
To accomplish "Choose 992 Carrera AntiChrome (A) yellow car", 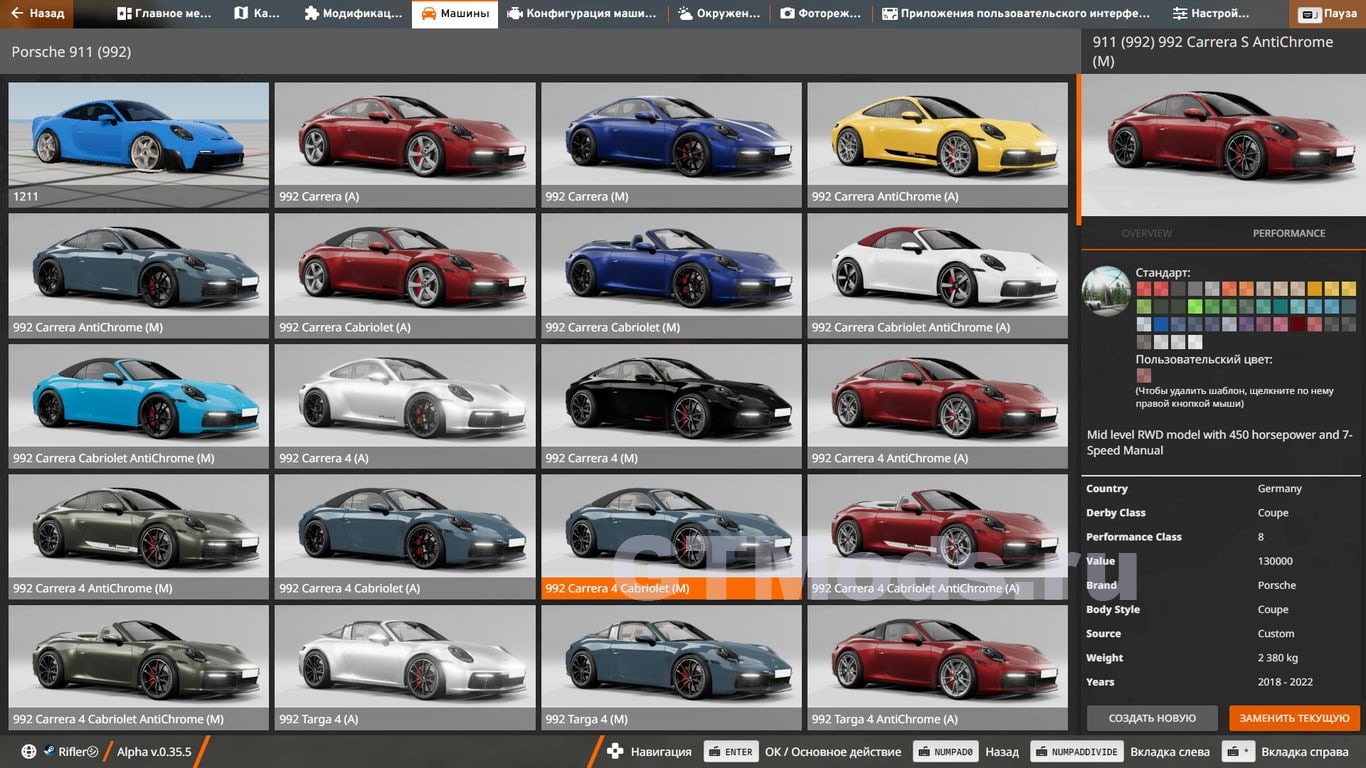I will pyautogui.click(x=938, y=144).
